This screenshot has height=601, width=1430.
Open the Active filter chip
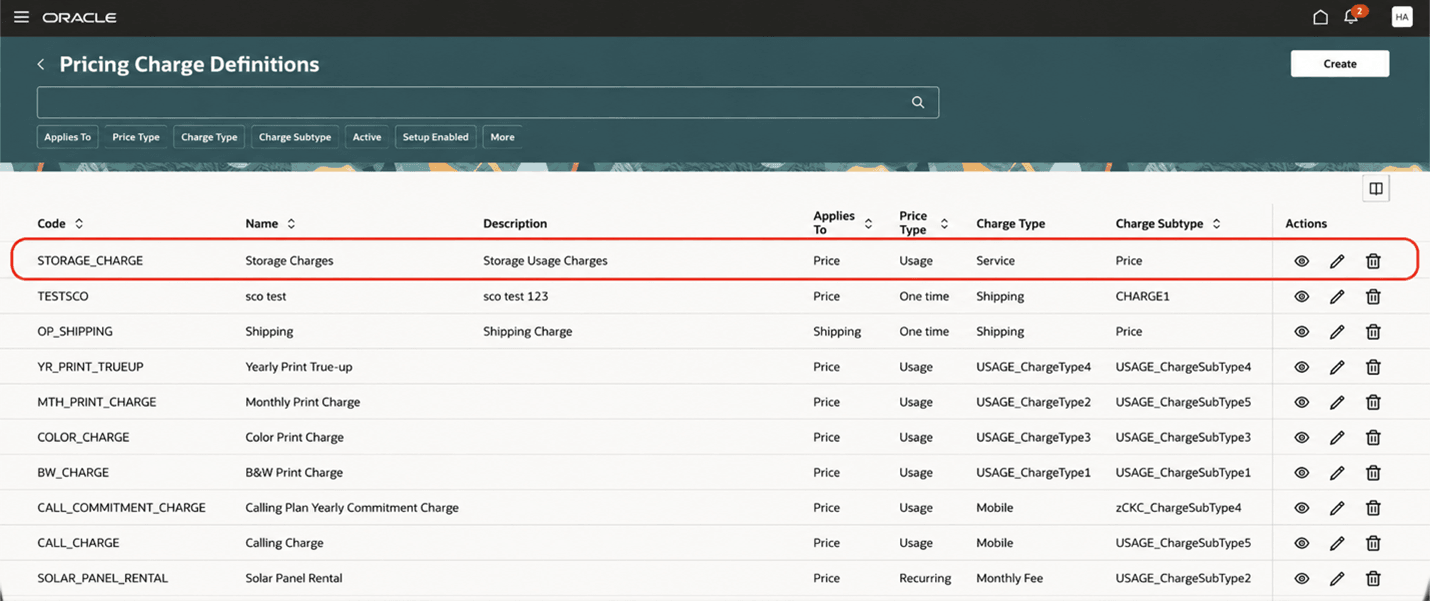click(367, 137)
